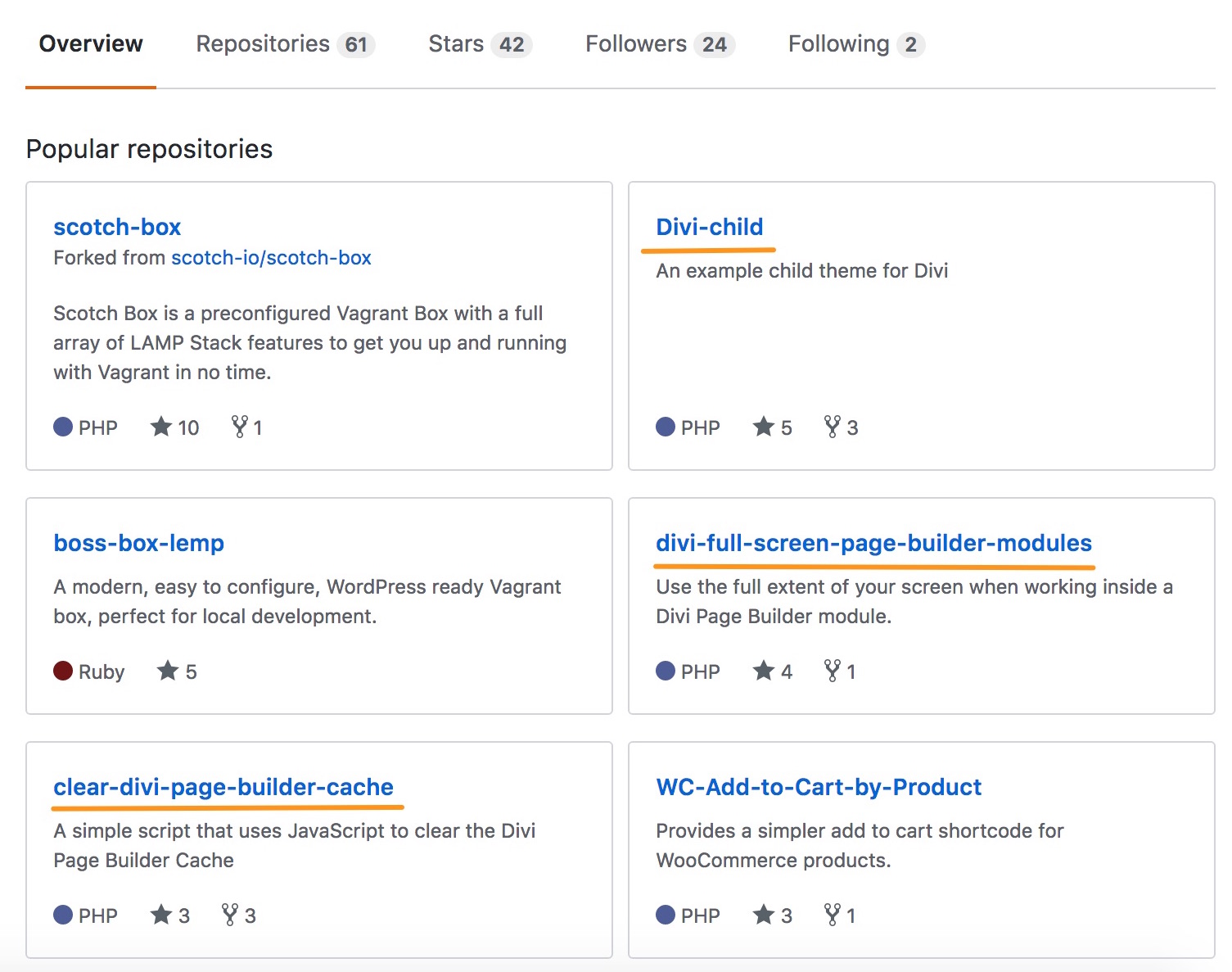
Task: Switch to the Repositories tab
Action: (286, 43)
